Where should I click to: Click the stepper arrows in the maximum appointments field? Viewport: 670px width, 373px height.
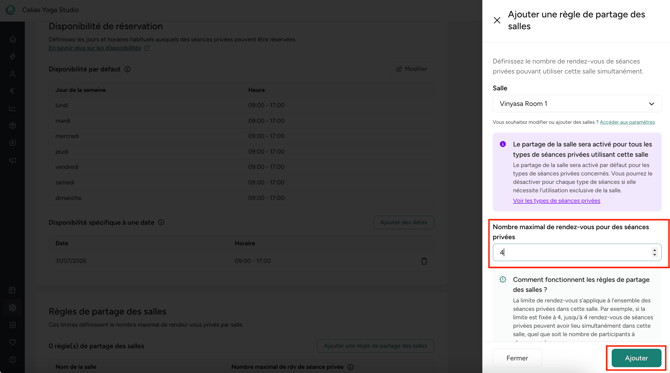point(654,253)
